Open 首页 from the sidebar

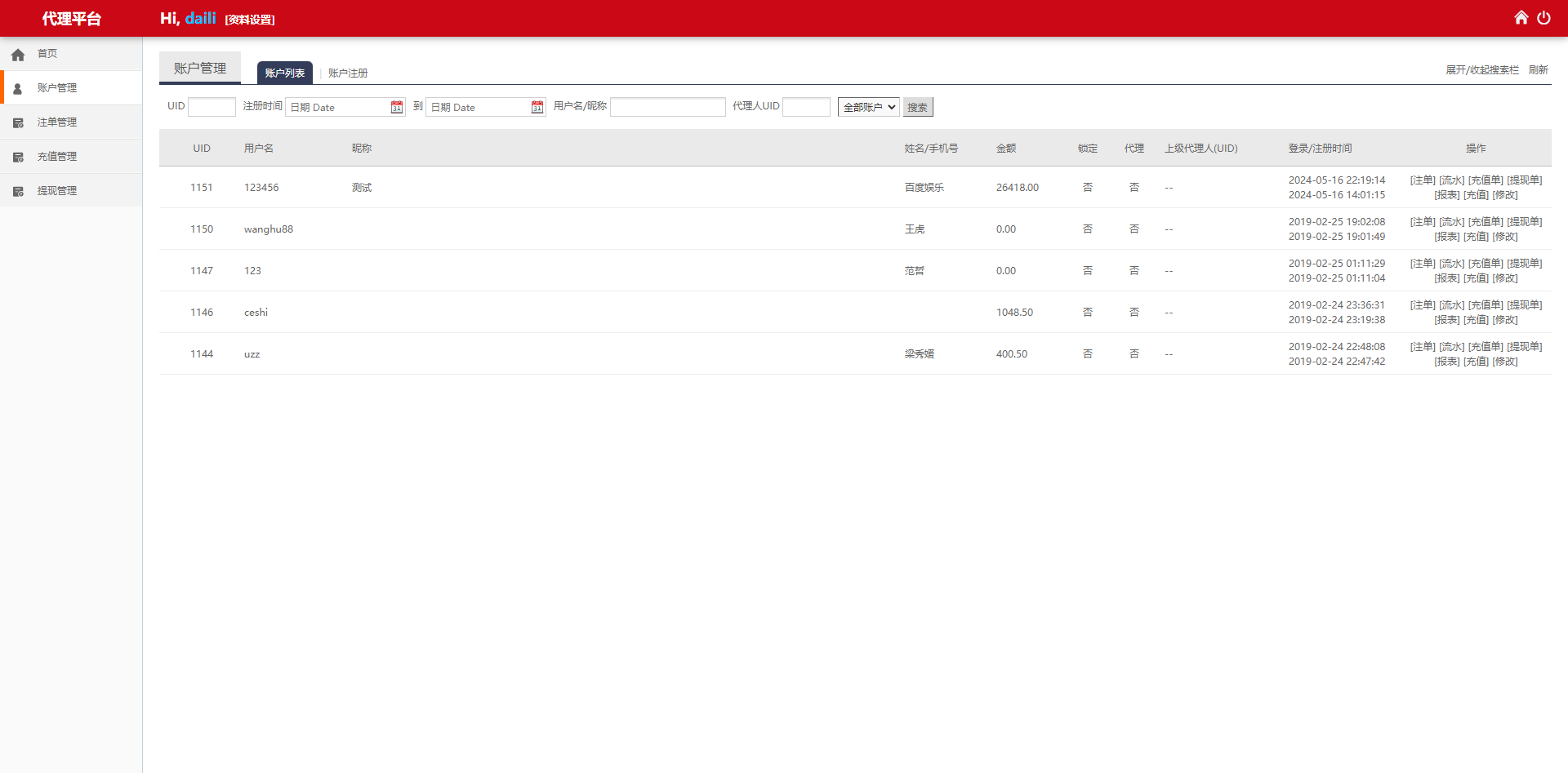coord(71,54)
